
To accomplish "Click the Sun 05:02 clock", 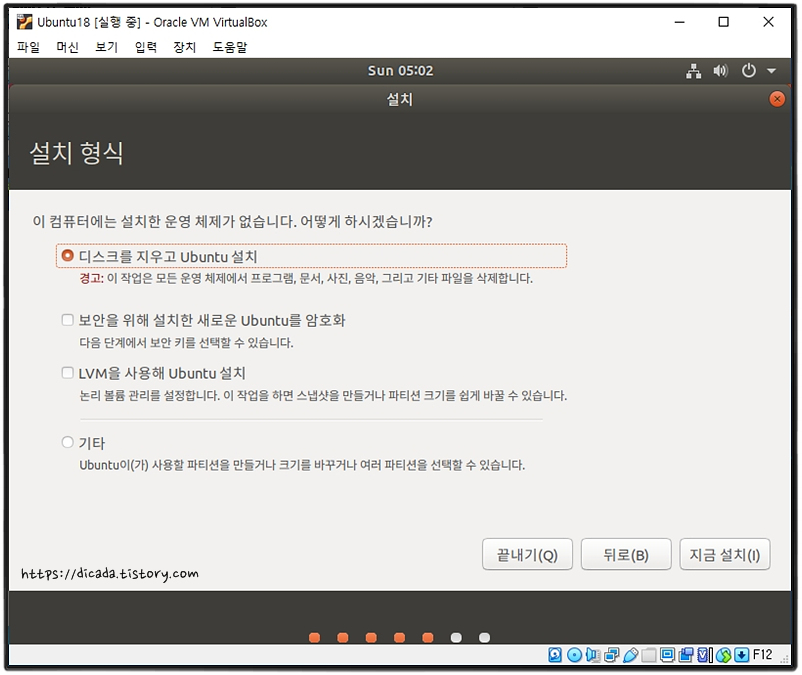I will [x=400, y=71].
